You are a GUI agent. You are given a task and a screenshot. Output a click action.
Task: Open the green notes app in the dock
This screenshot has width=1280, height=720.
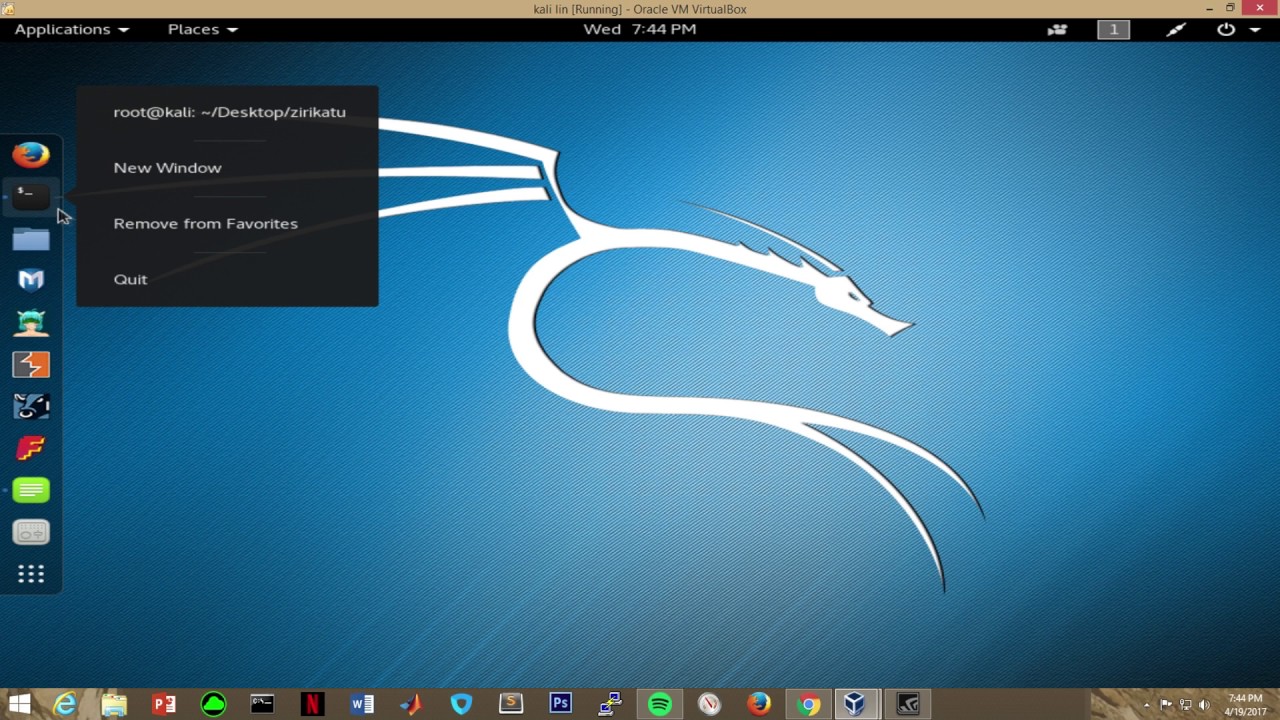tap(31, 490)
